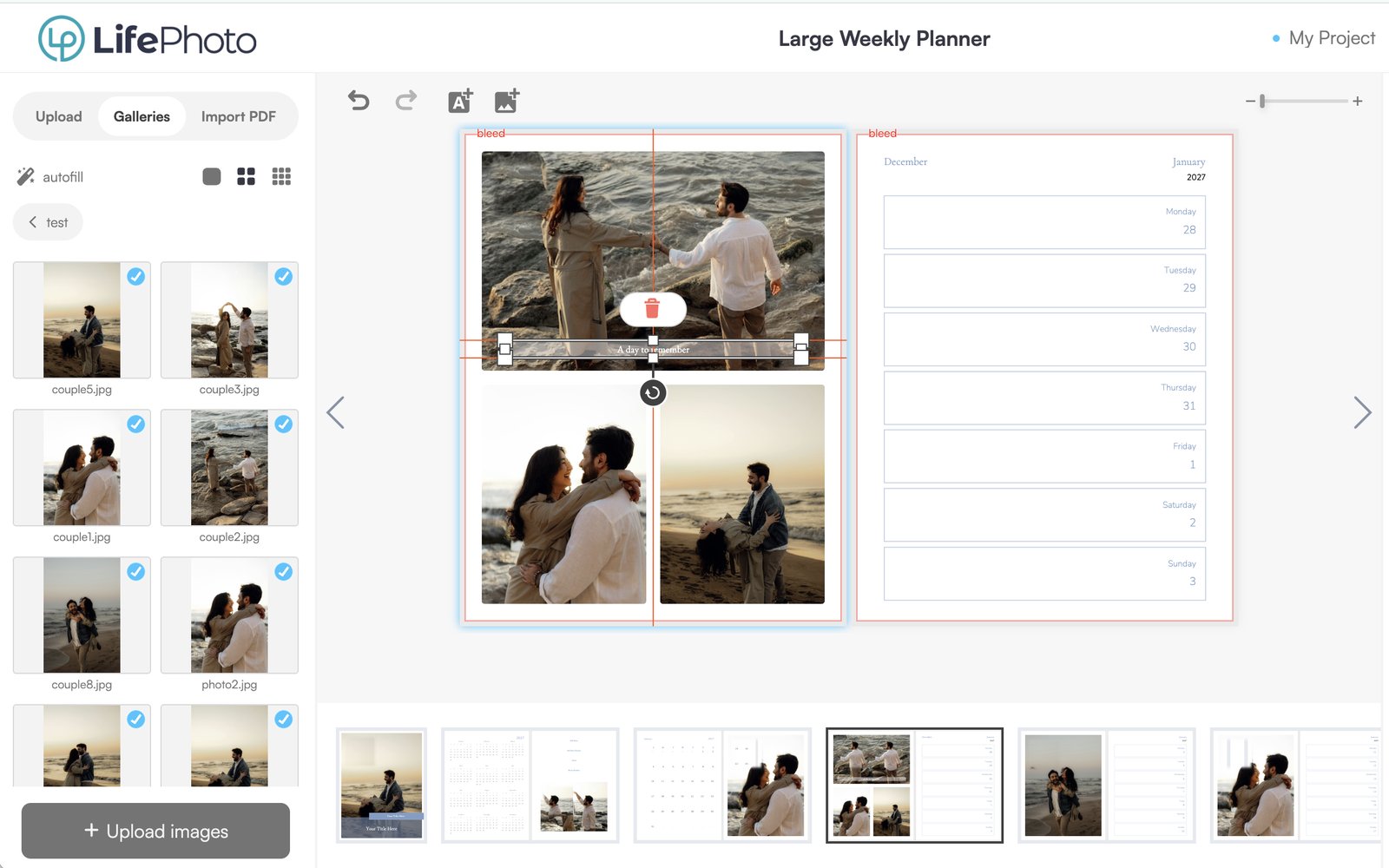The image size is (1389, 868).
Task: Go back from test gallery folder
Action: pyautogui.click(x=48, y=222)
